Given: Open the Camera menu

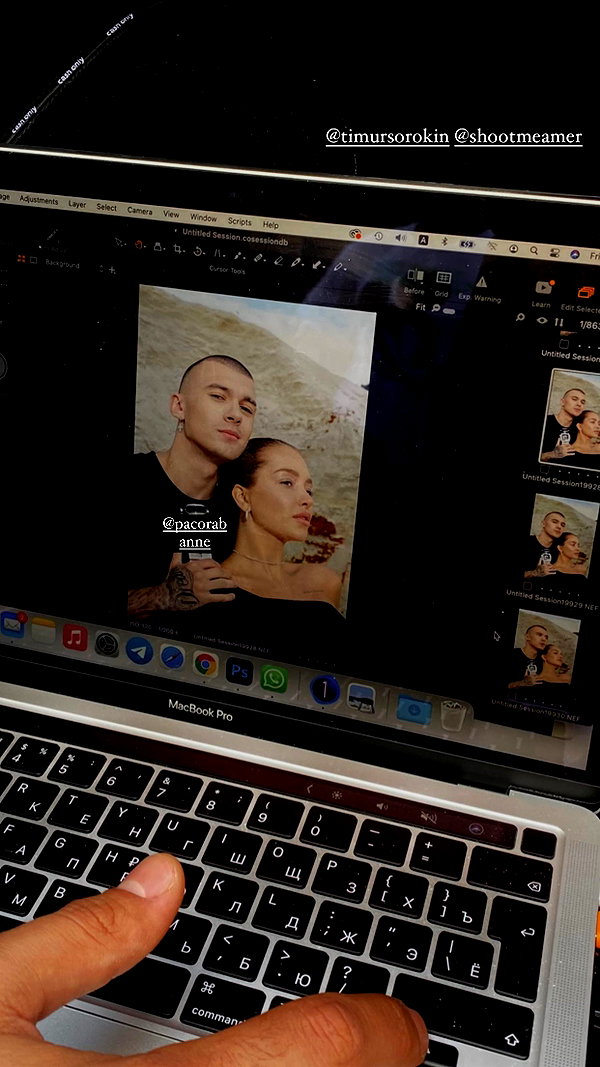Looking at the screenshot, I should 139,211.
